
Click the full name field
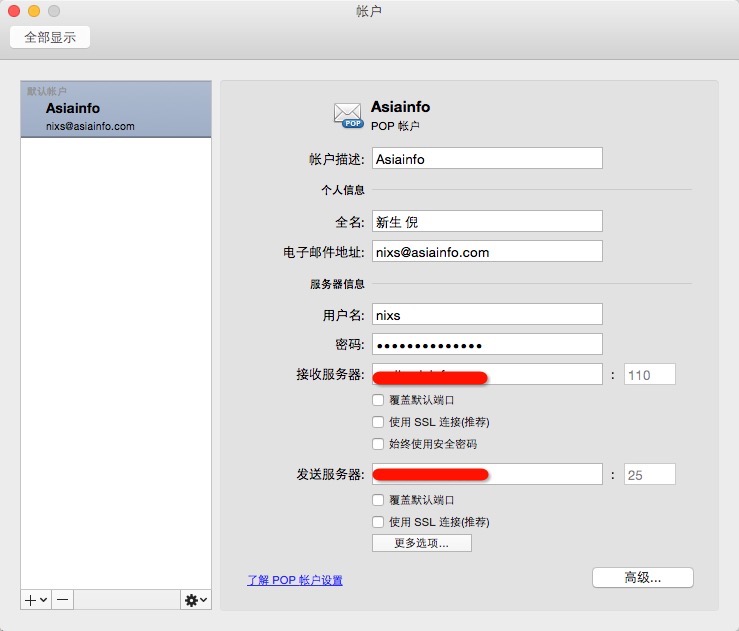click(487, 221)
